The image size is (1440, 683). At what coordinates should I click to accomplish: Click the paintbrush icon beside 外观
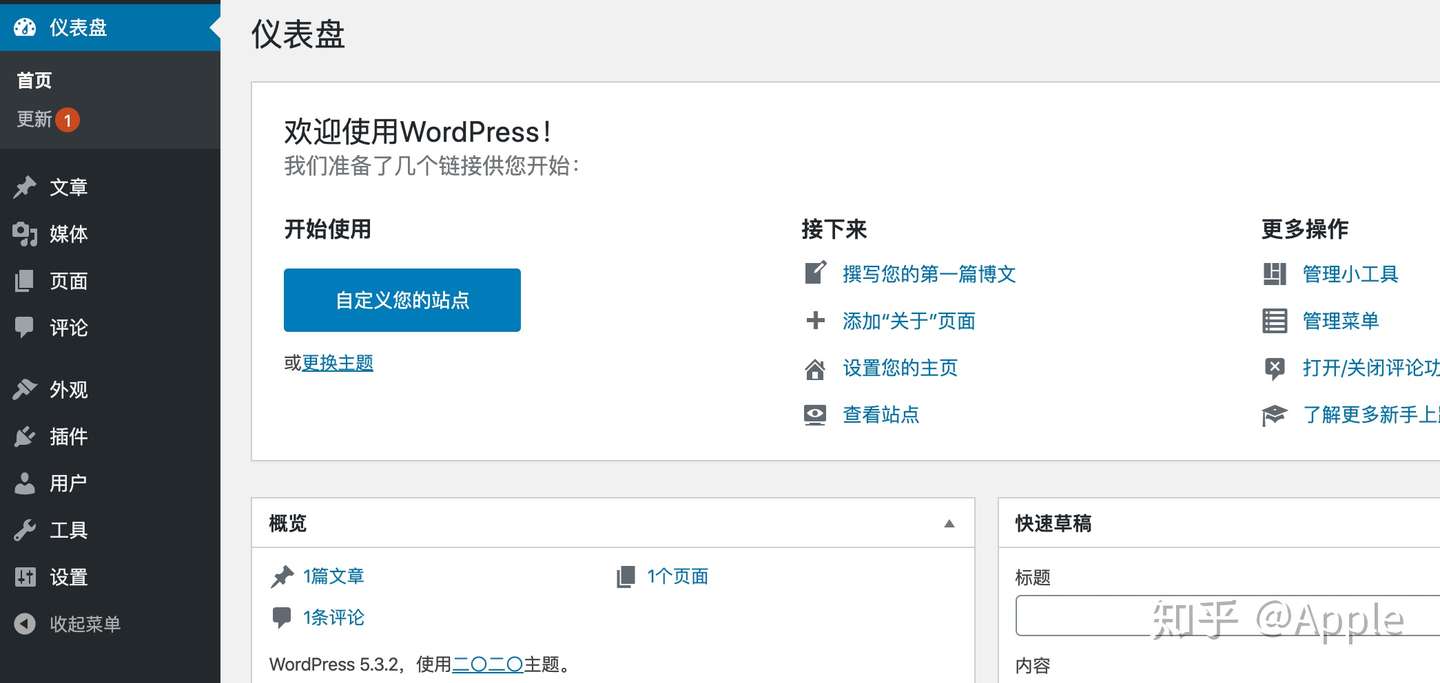[25, 390]
